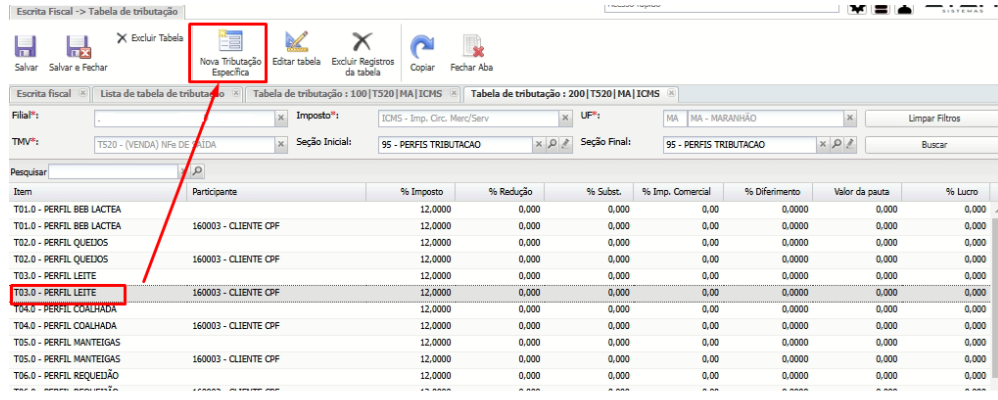998x400 pixels.
Task: Click into the Pesquisar text box
Action: 114,171
